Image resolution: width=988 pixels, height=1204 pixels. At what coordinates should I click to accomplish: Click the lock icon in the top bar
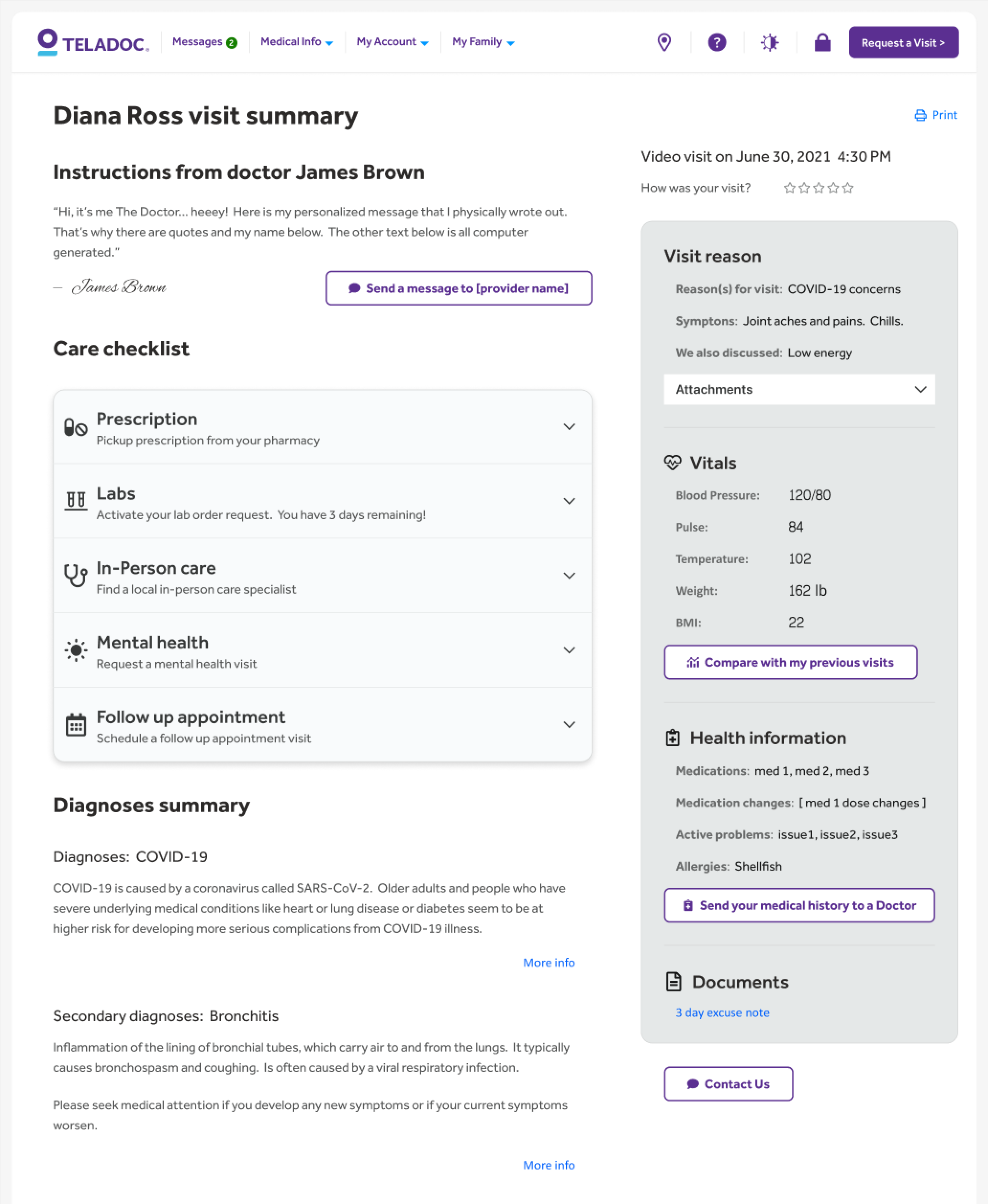pyautogui.click(x=822, y=42)
